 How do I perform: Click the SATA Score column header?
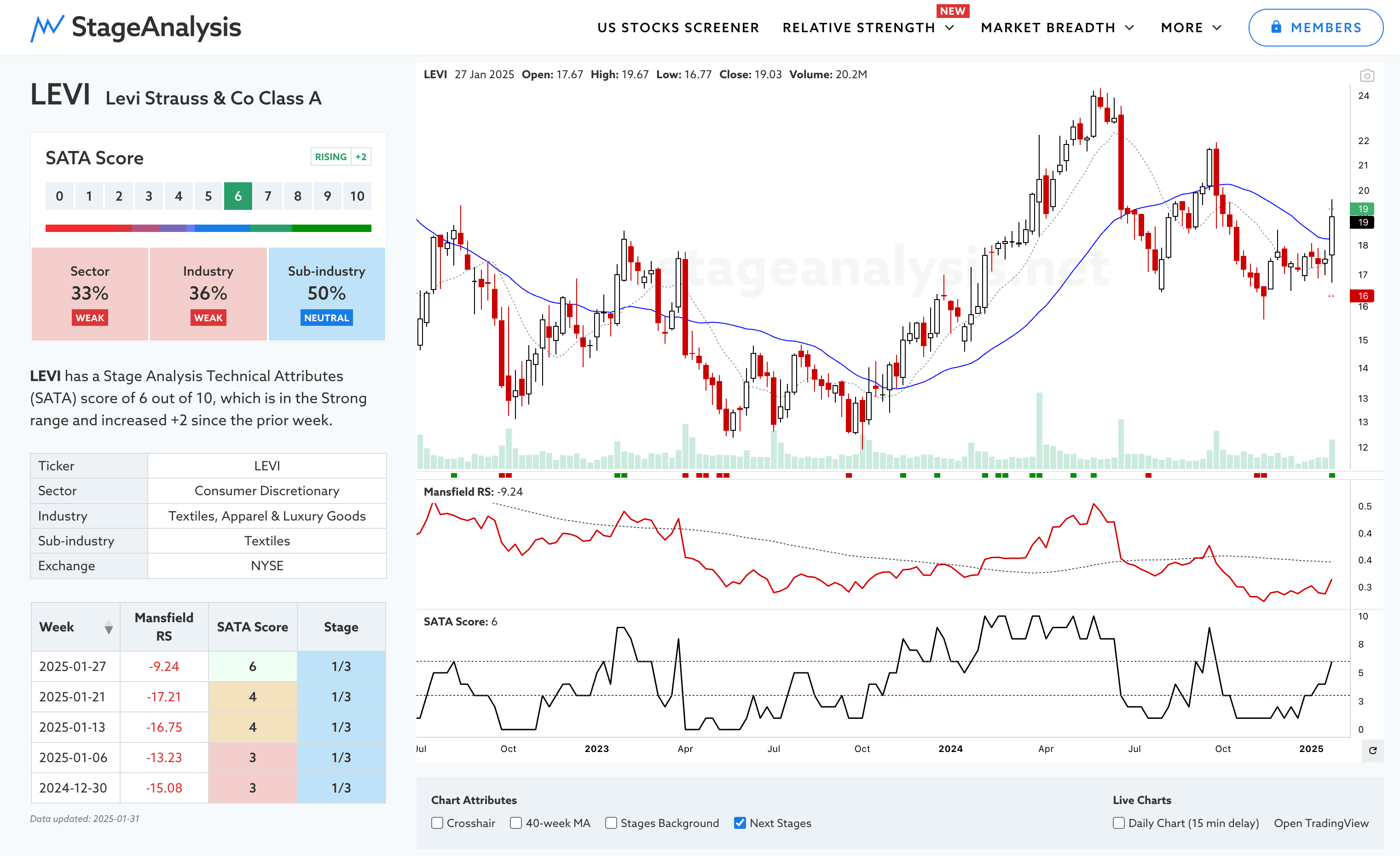253,627
